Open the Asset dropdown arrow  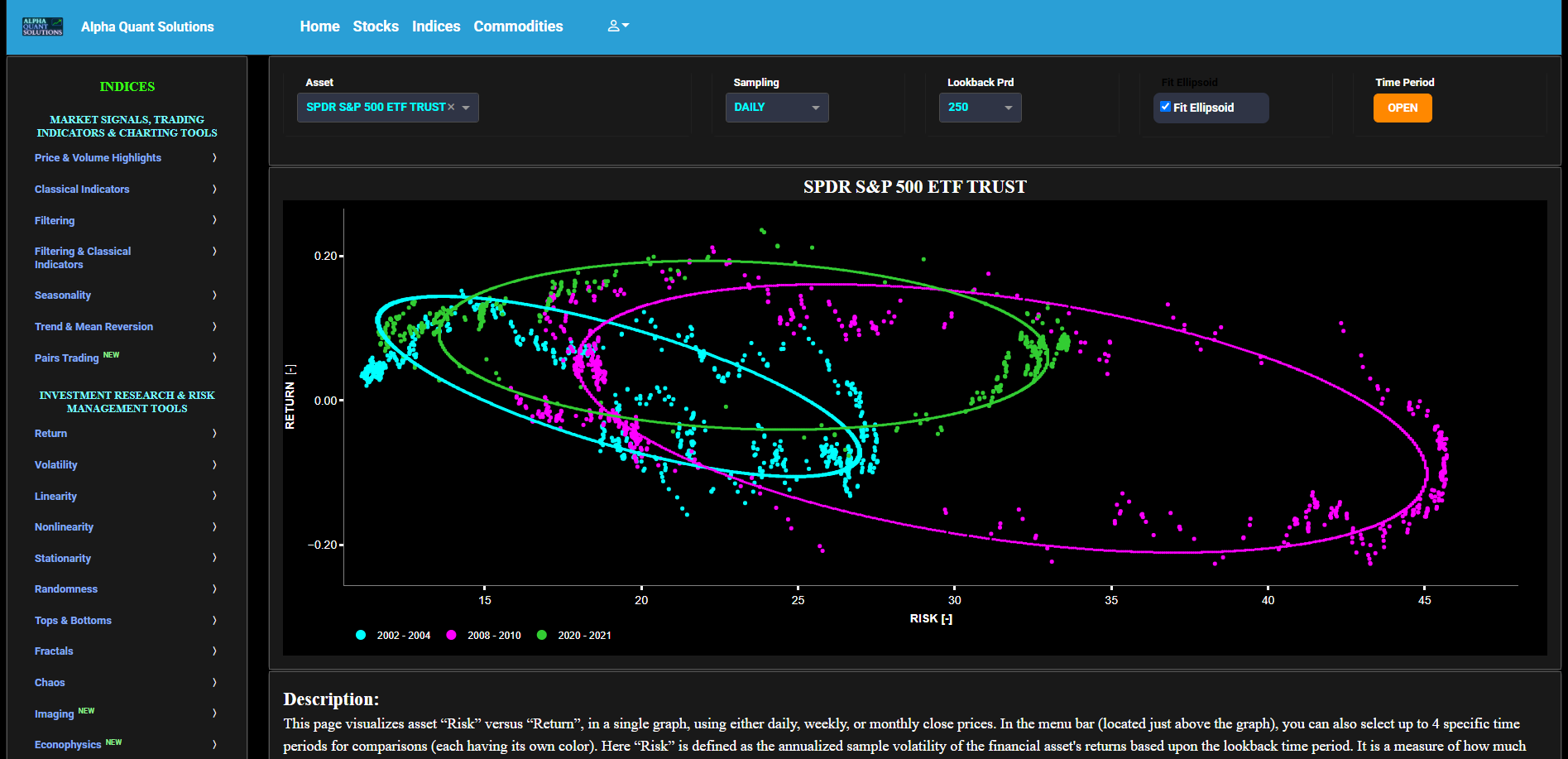[x=466, y=108]
